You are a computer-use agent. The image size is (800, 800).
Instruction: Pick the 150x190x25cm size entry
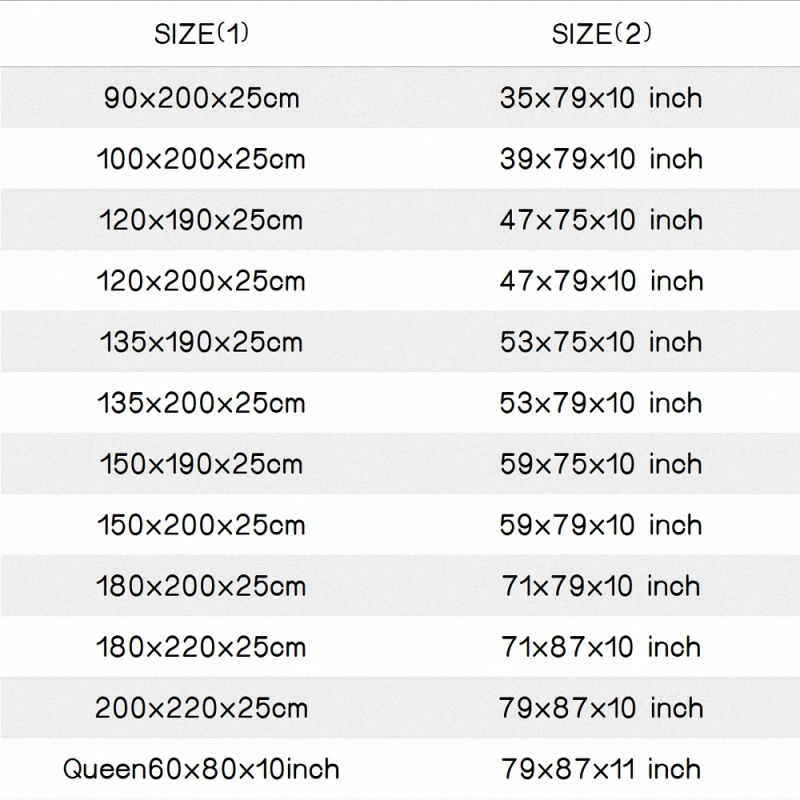coord(201,464)
